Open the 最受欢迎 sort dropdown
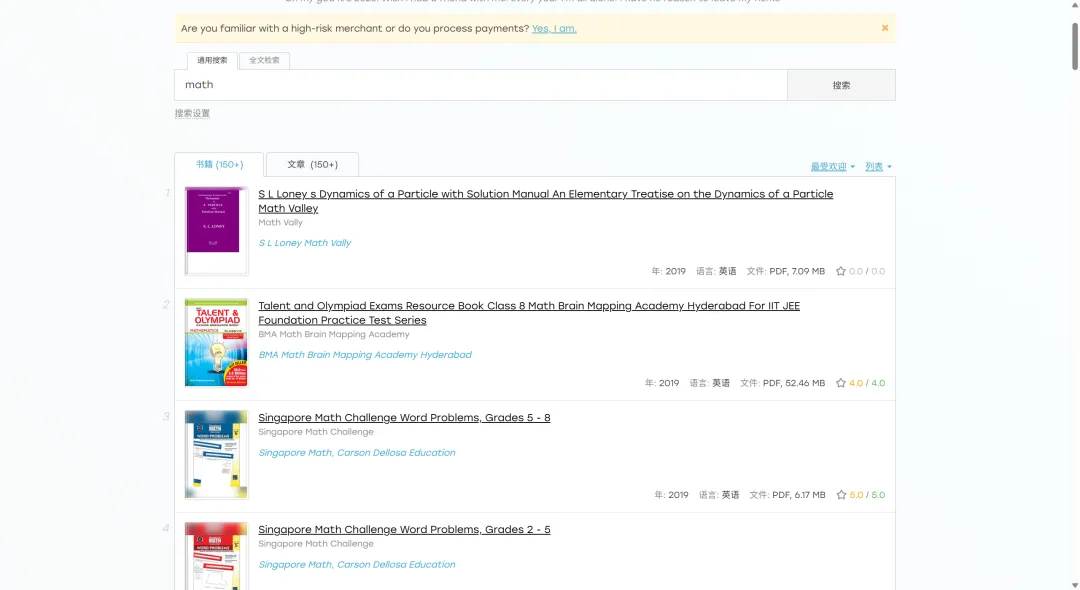1080x590 pixels. tap(832, 167)
